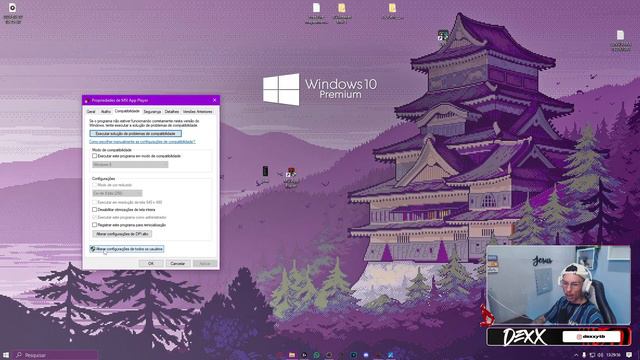Open the notification center icon
This screenshot has width=640, height=360.
coord(629,355)
